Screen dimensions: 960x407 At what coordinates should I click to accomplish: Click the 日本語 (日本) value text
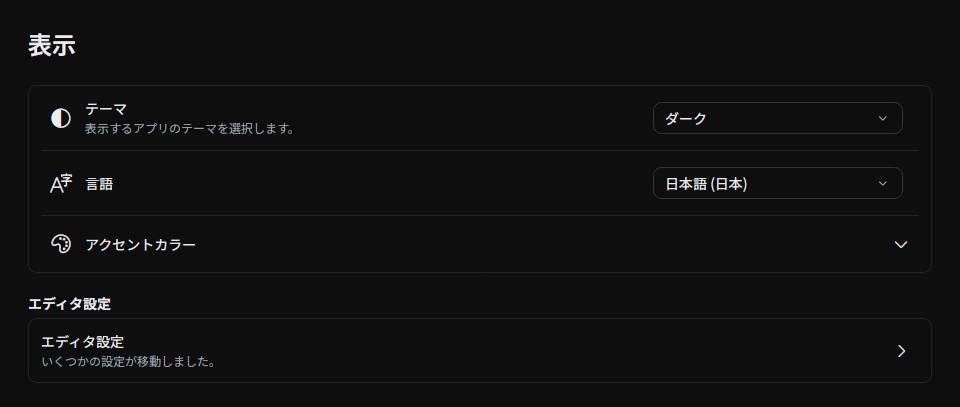(707, 184)
